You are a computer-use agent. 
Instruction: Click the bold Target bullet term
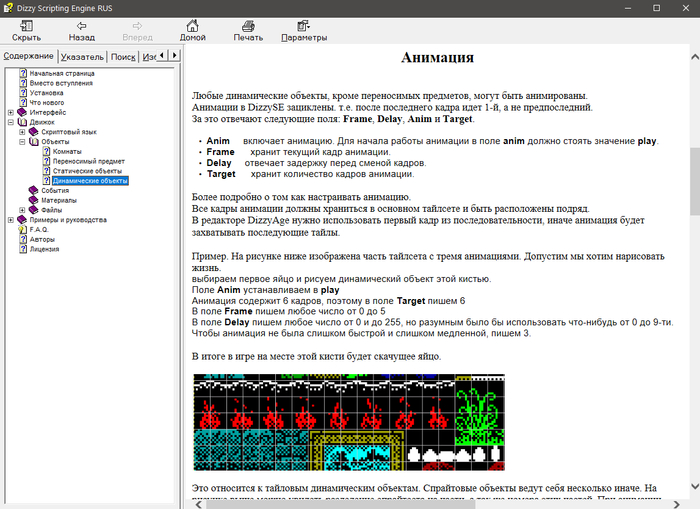[221, 174]
